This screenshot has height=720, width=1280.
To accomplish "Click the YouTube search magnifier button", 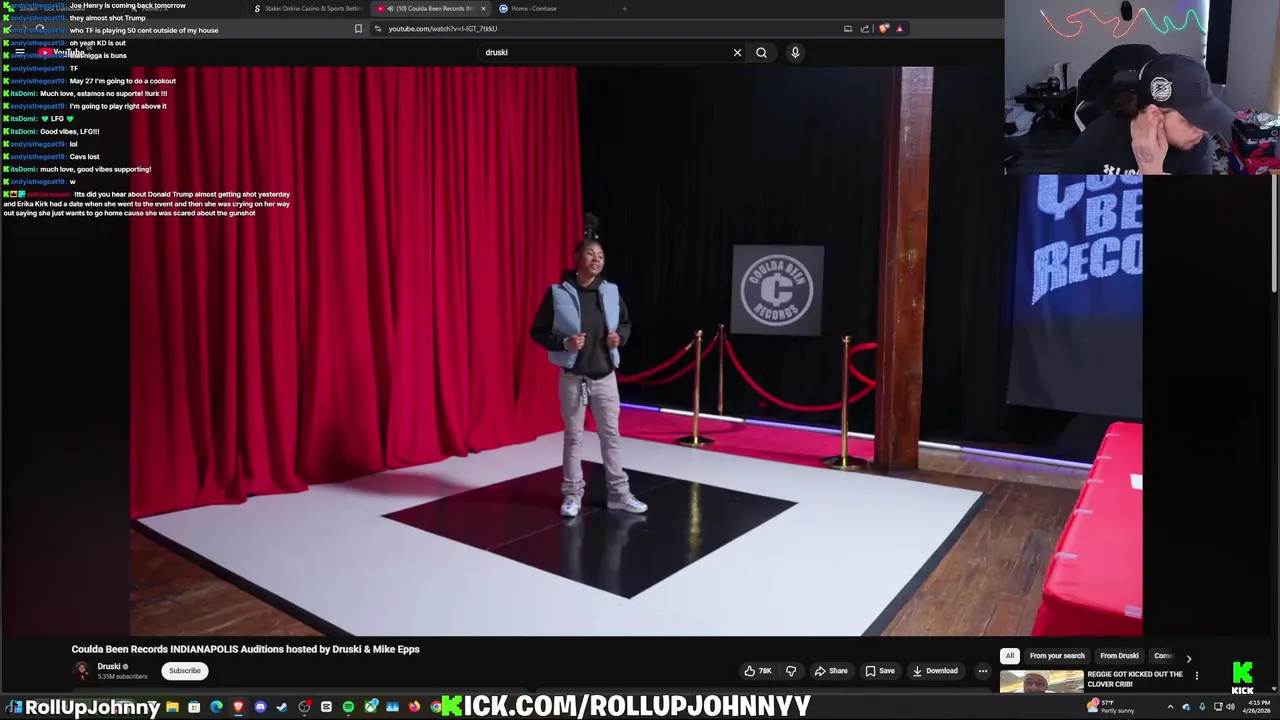I will (761, 52).
